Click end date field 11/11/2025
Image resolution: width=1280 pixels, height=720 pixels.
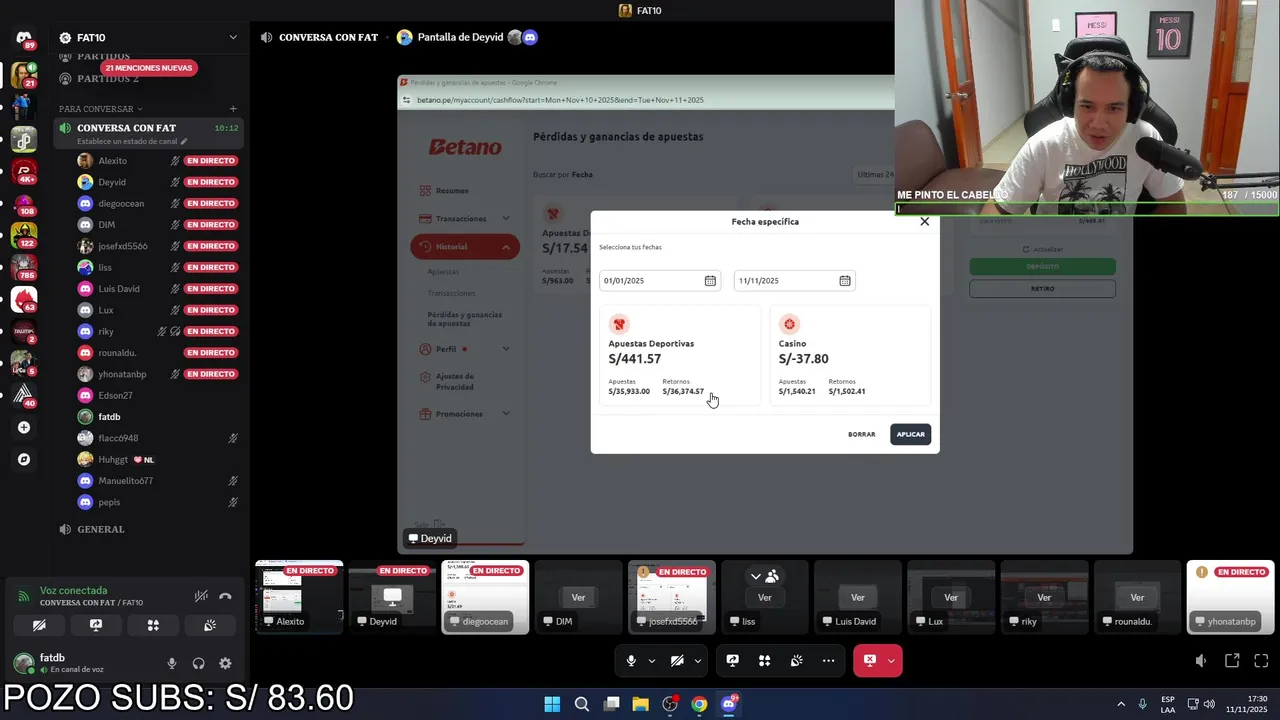coord(795,281)
